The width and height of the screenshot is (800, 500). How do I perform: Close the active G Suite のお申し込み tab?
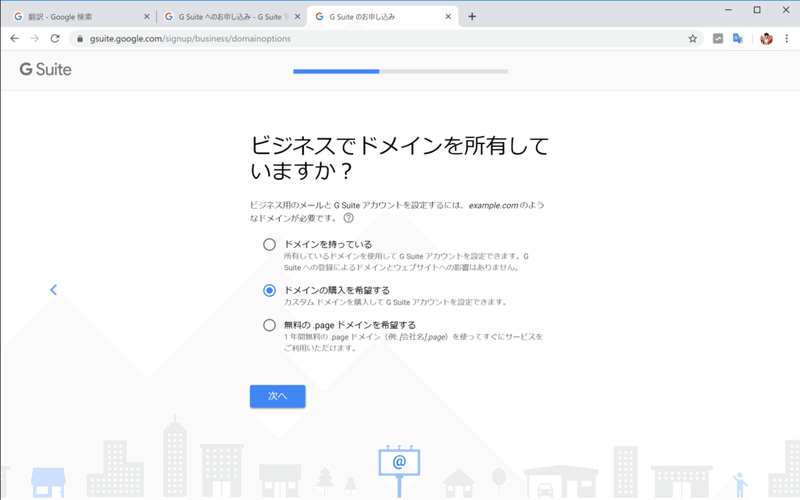[x=448, y=16]
